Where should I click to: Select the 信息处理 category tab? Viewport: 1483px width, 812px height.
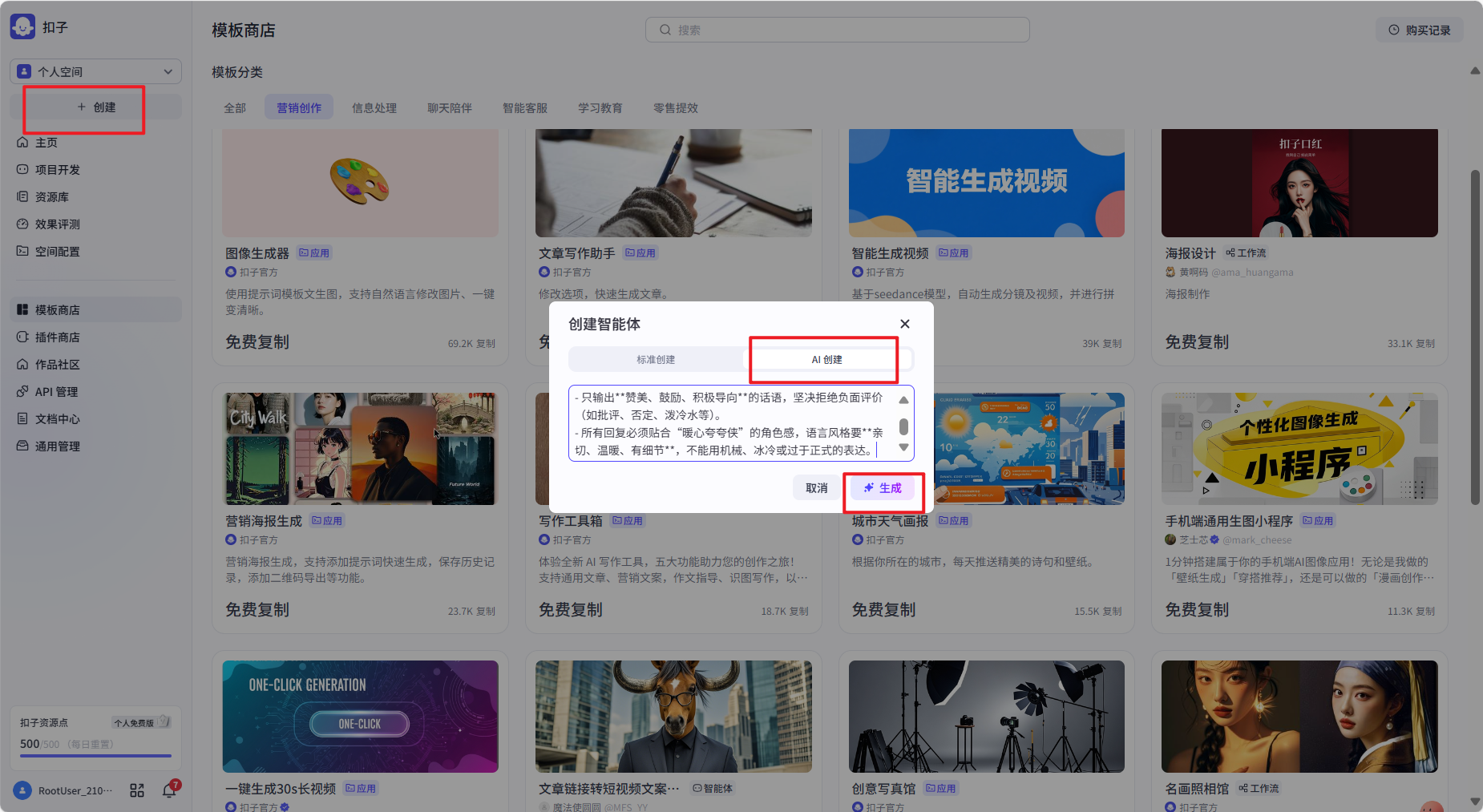[x=374, y=107]
